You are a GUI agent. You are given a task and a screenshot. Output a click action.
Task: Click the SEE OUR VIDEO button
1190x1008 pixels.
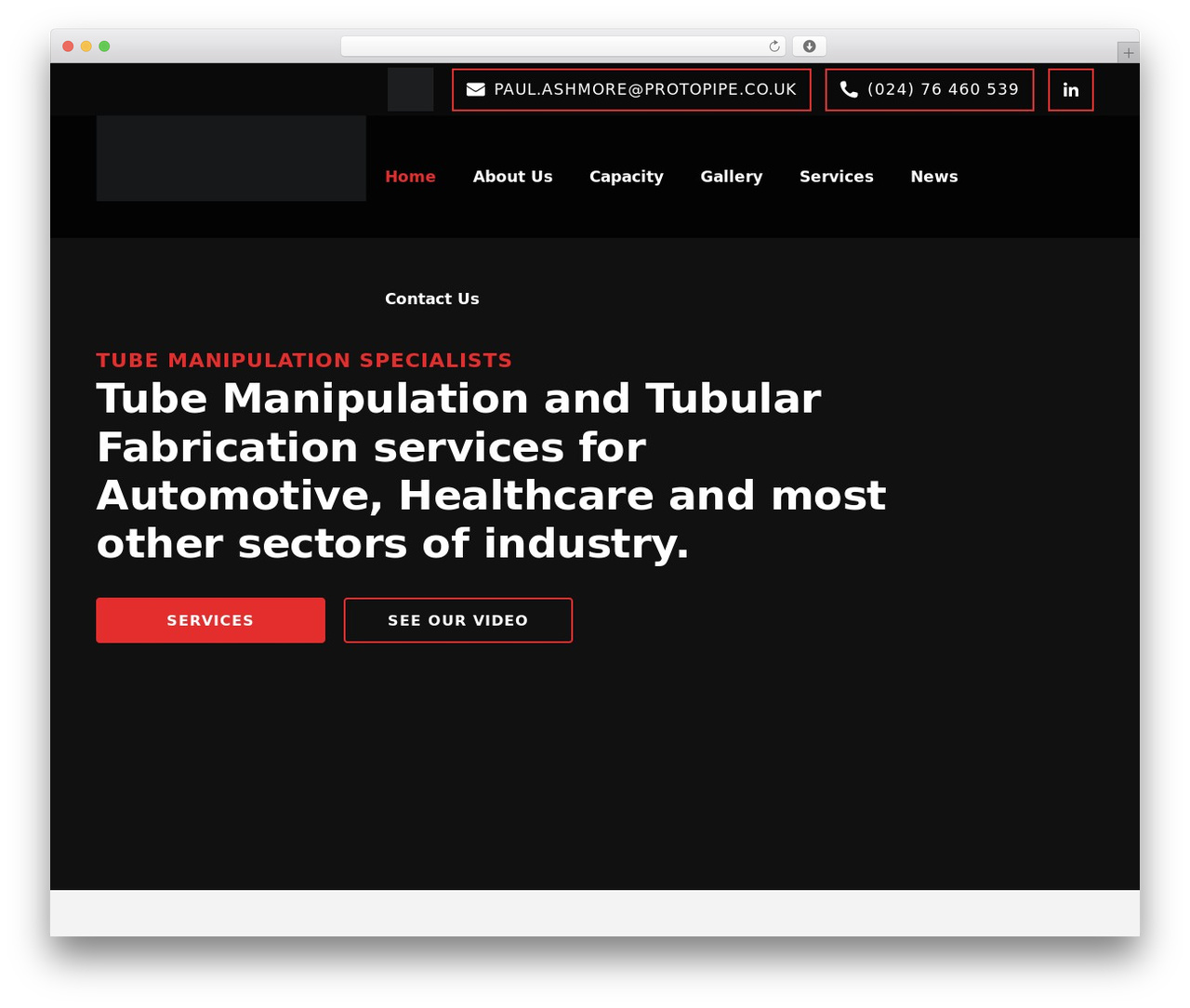coord(458,620)
